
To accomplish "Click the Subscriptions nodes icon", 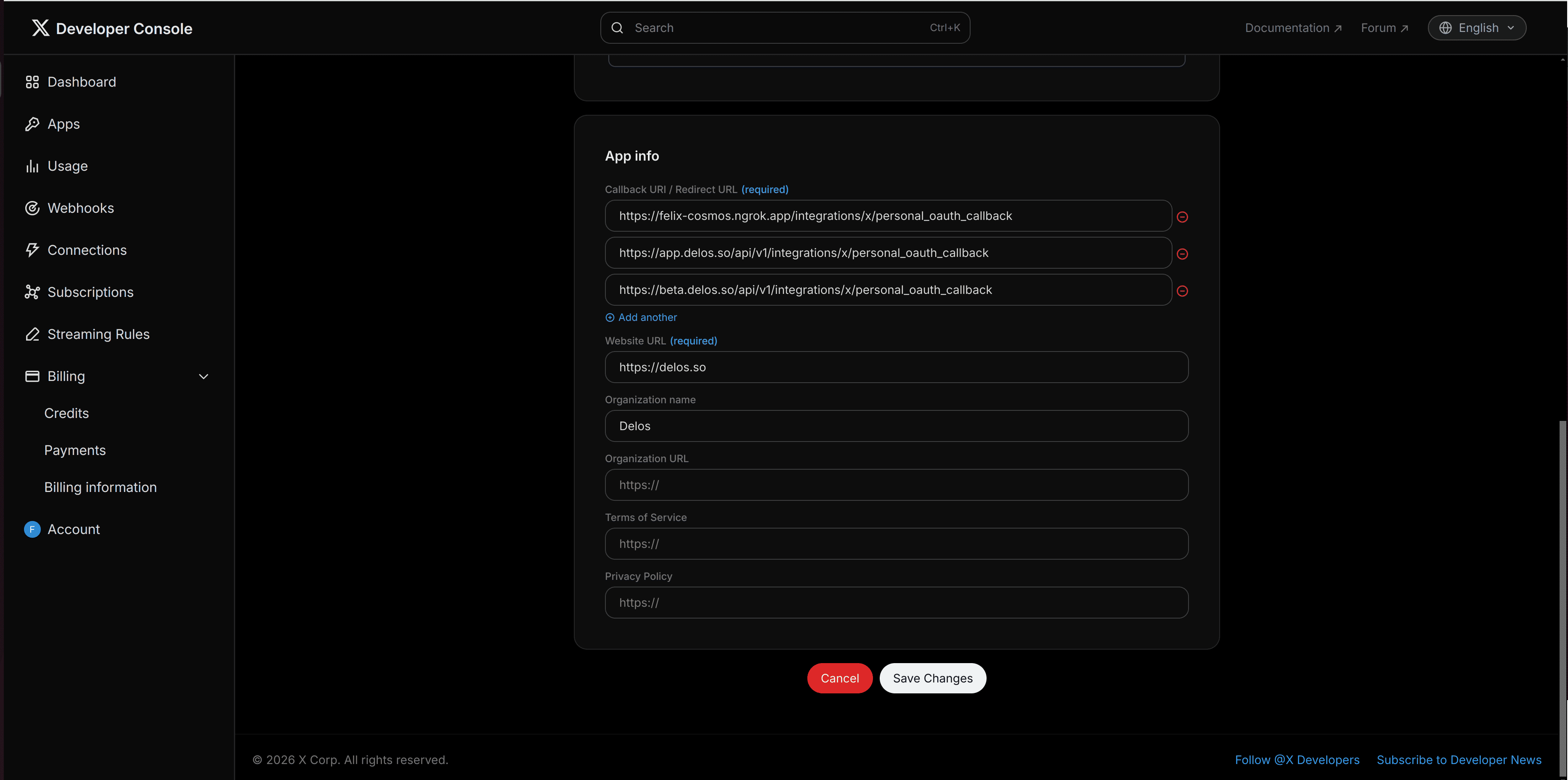I will click(32, 292).
